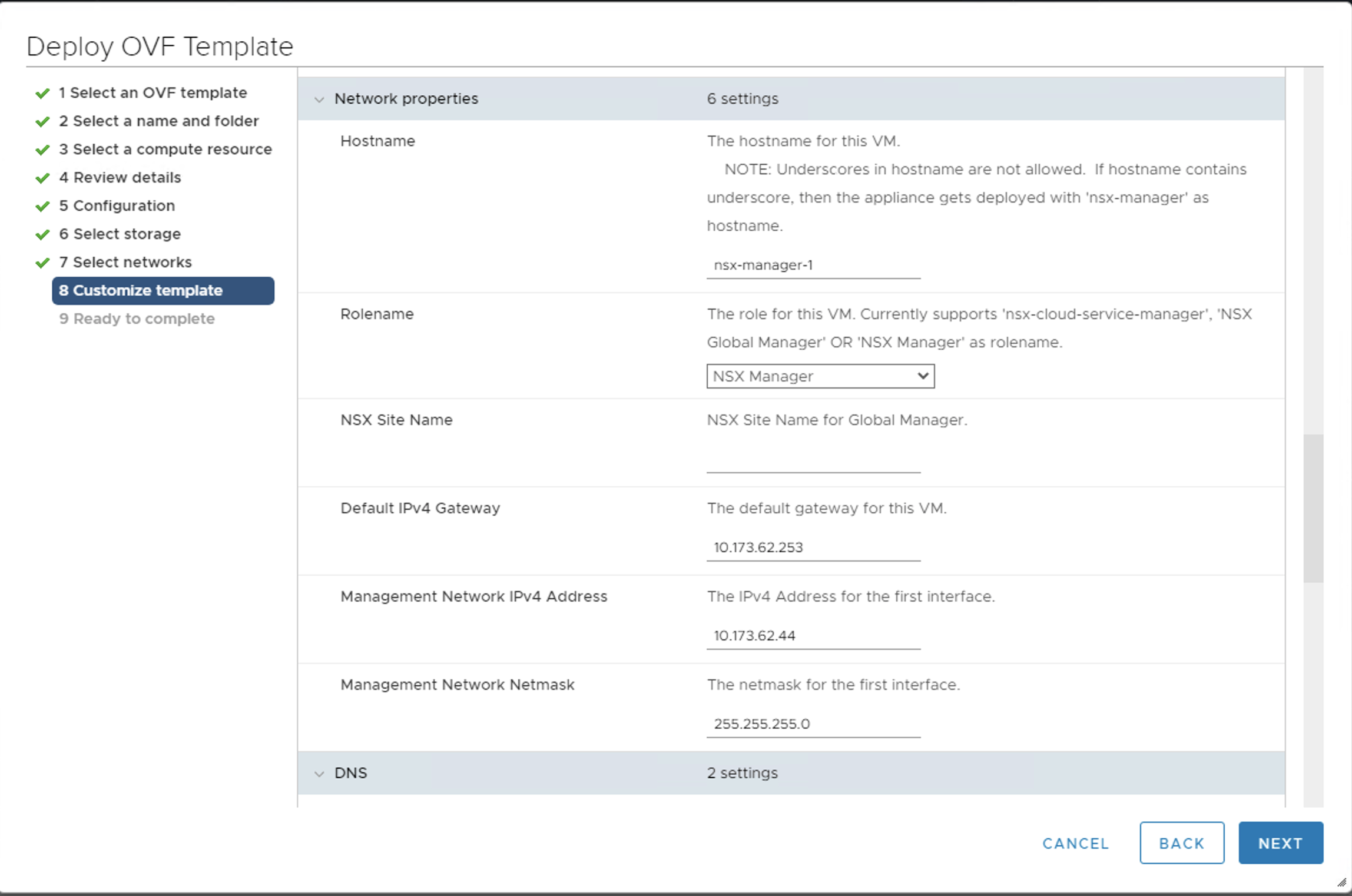Viewport: 1352px width, 896px height.
Task: Click the Deploy OVF Template dialog title
Action: pos(160,47)
